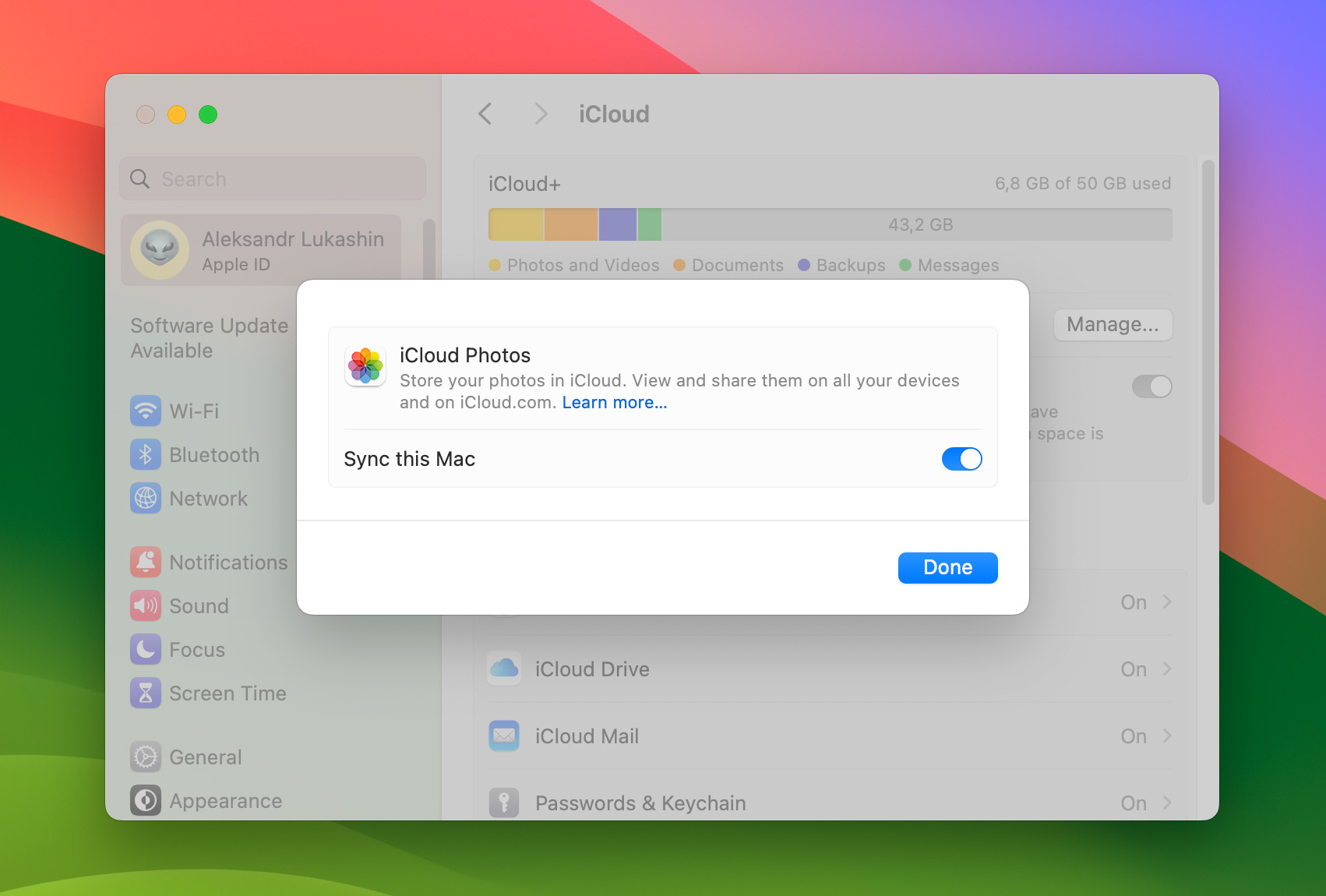Open Software Update Available notice
The width and height of the screenshot is (1326, 896).
coord(210,338)
